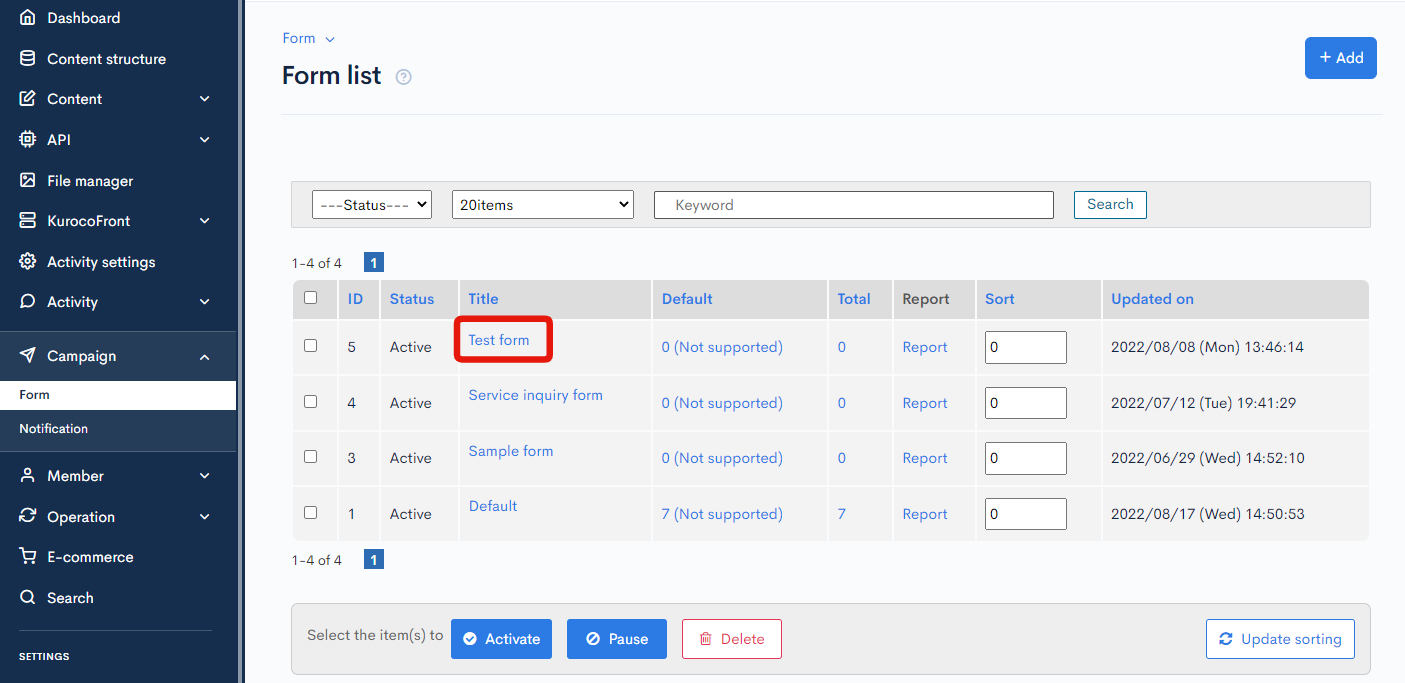Viewport: 1405px width, 683px height.
Task: Click the Campaign paper plane icon
Action: click(x=28, y=356)
